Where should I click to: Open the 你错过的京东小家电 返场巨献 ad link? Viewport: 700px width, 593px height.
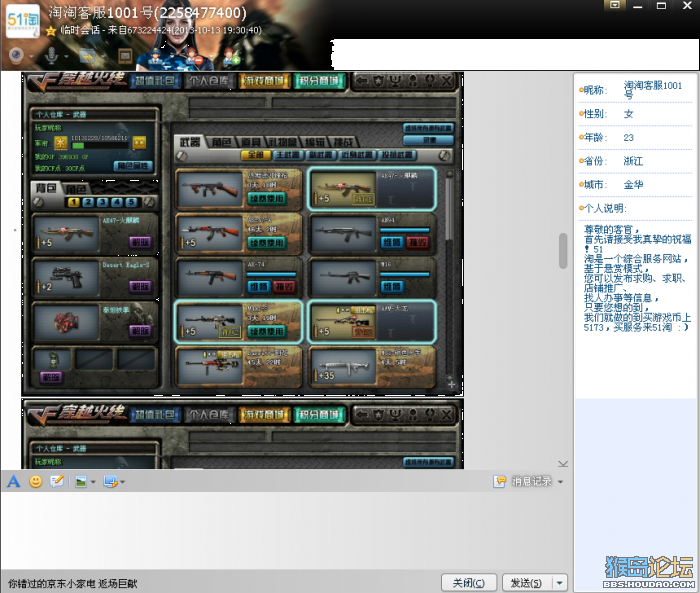72,583
